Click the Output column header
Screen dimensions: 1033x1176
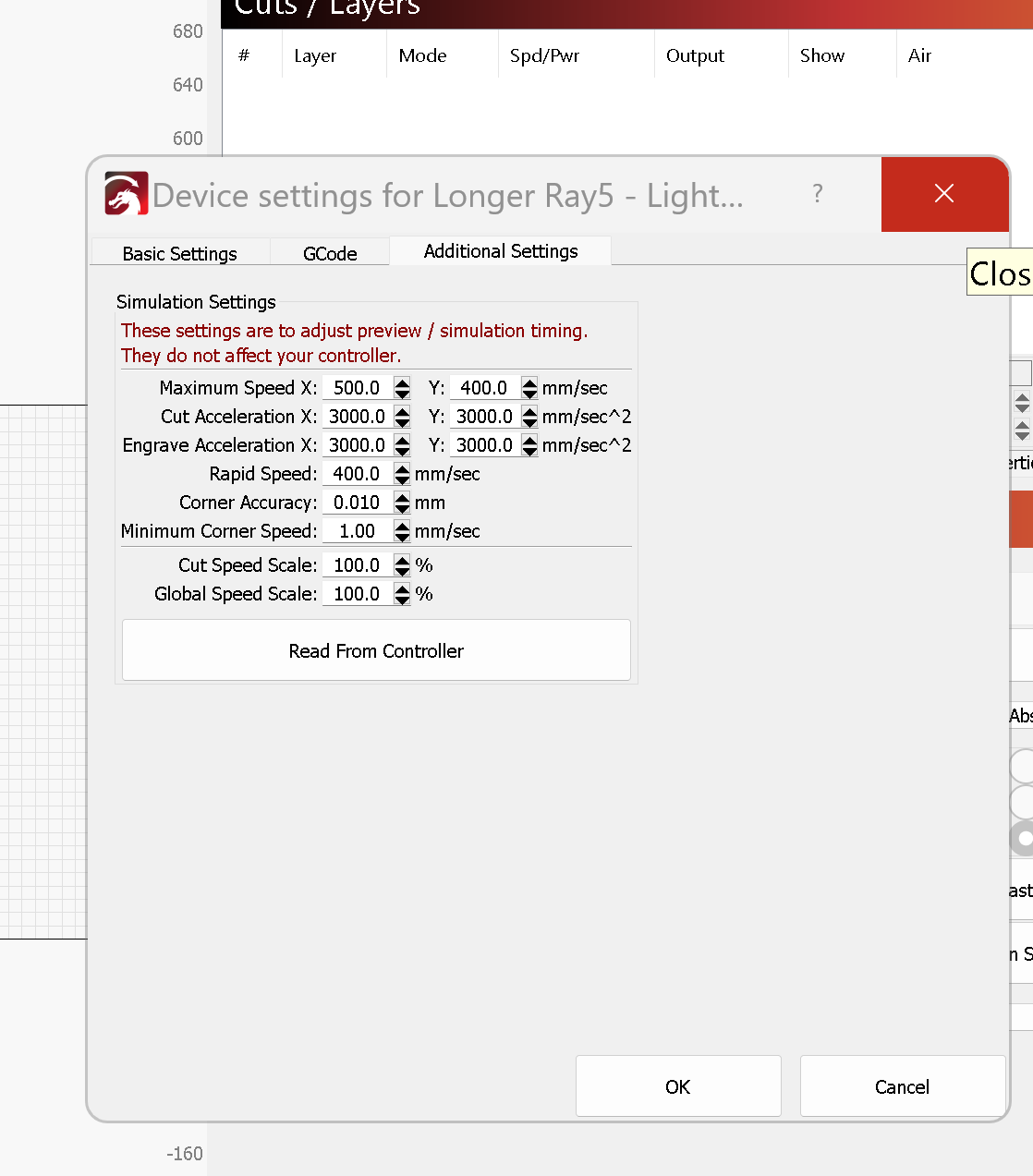pos(721,55)
